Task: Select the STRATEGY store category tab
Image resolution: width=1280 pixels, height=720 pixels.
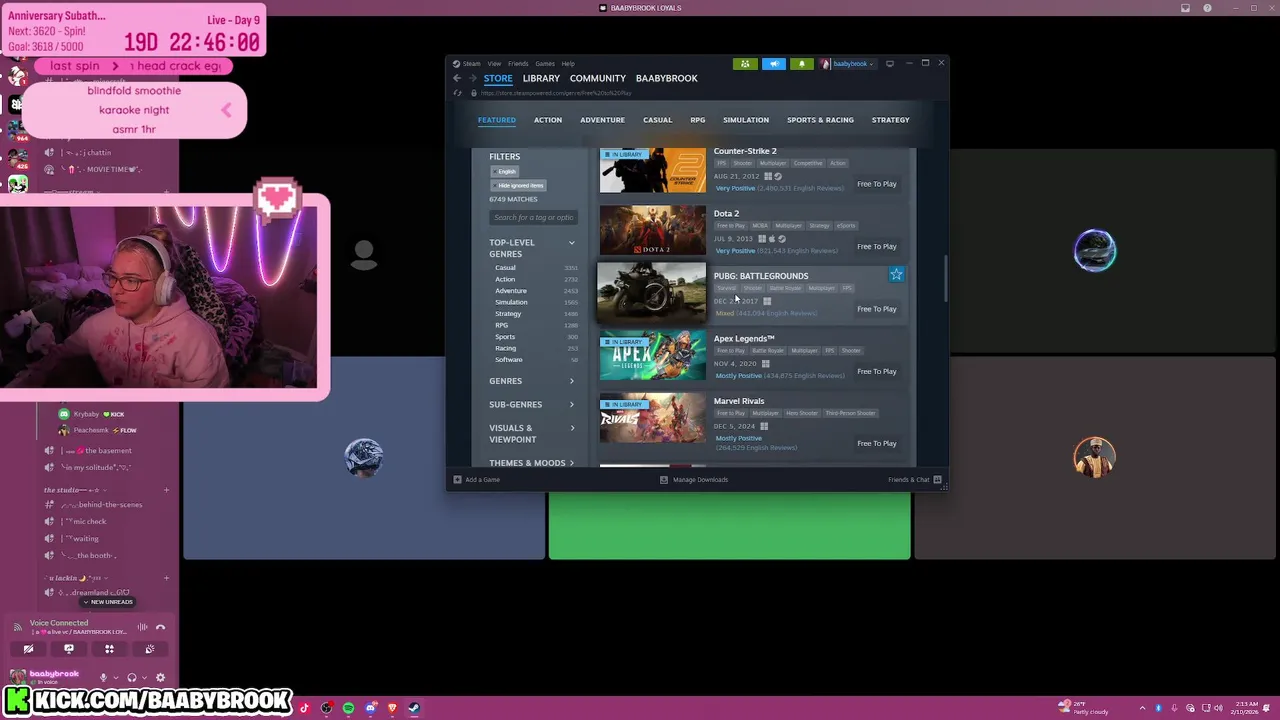Action: tap(890, 120)
